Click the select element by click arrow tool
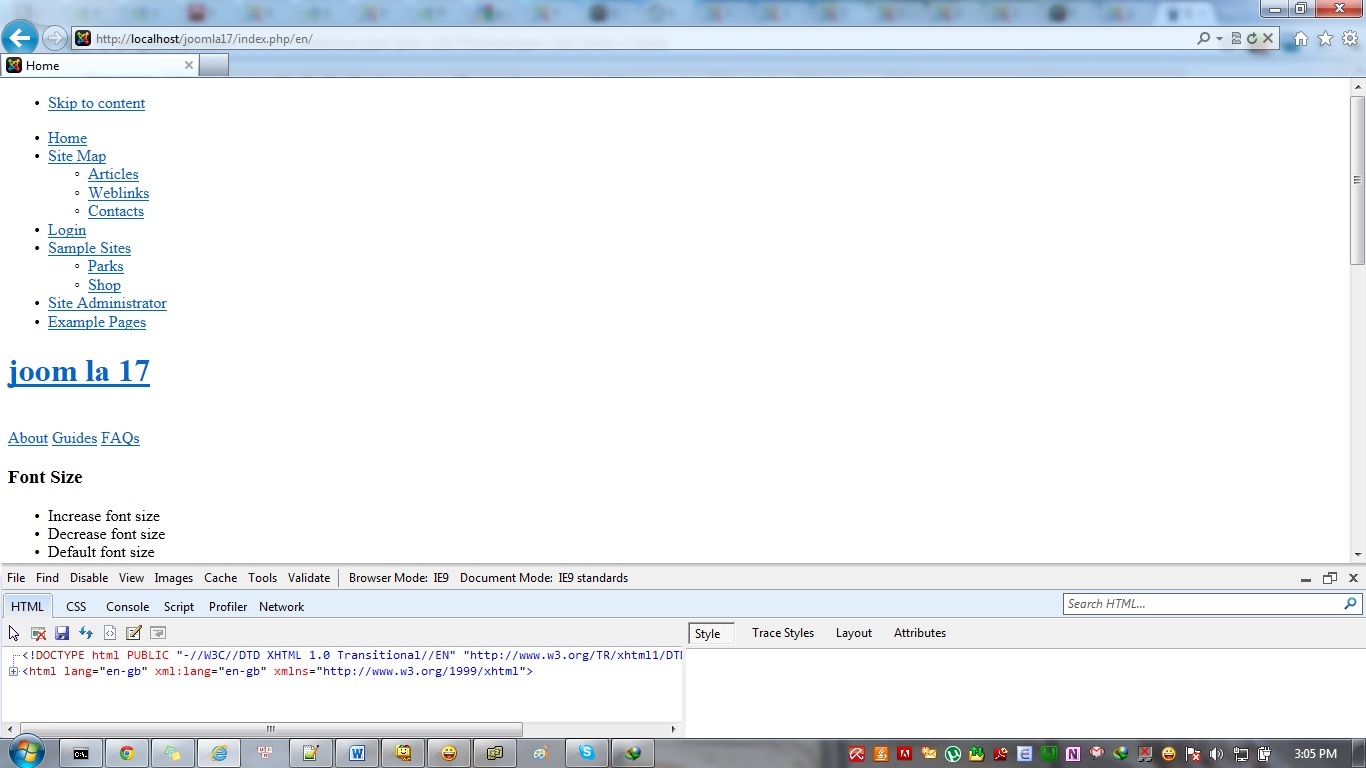 14,633
